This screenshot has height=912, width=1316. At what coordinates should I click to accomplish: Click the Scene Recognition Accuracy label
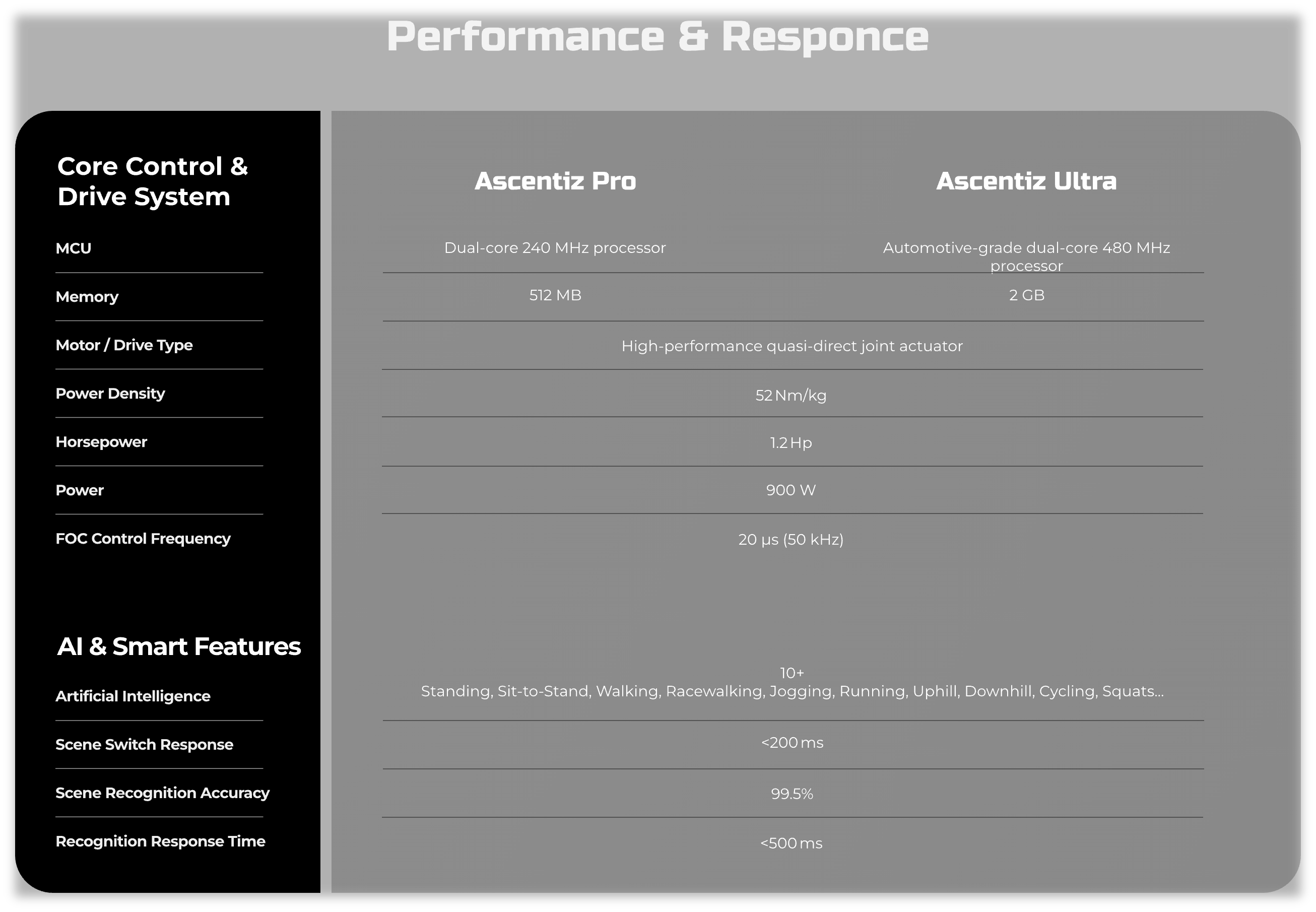pos(162,793)
